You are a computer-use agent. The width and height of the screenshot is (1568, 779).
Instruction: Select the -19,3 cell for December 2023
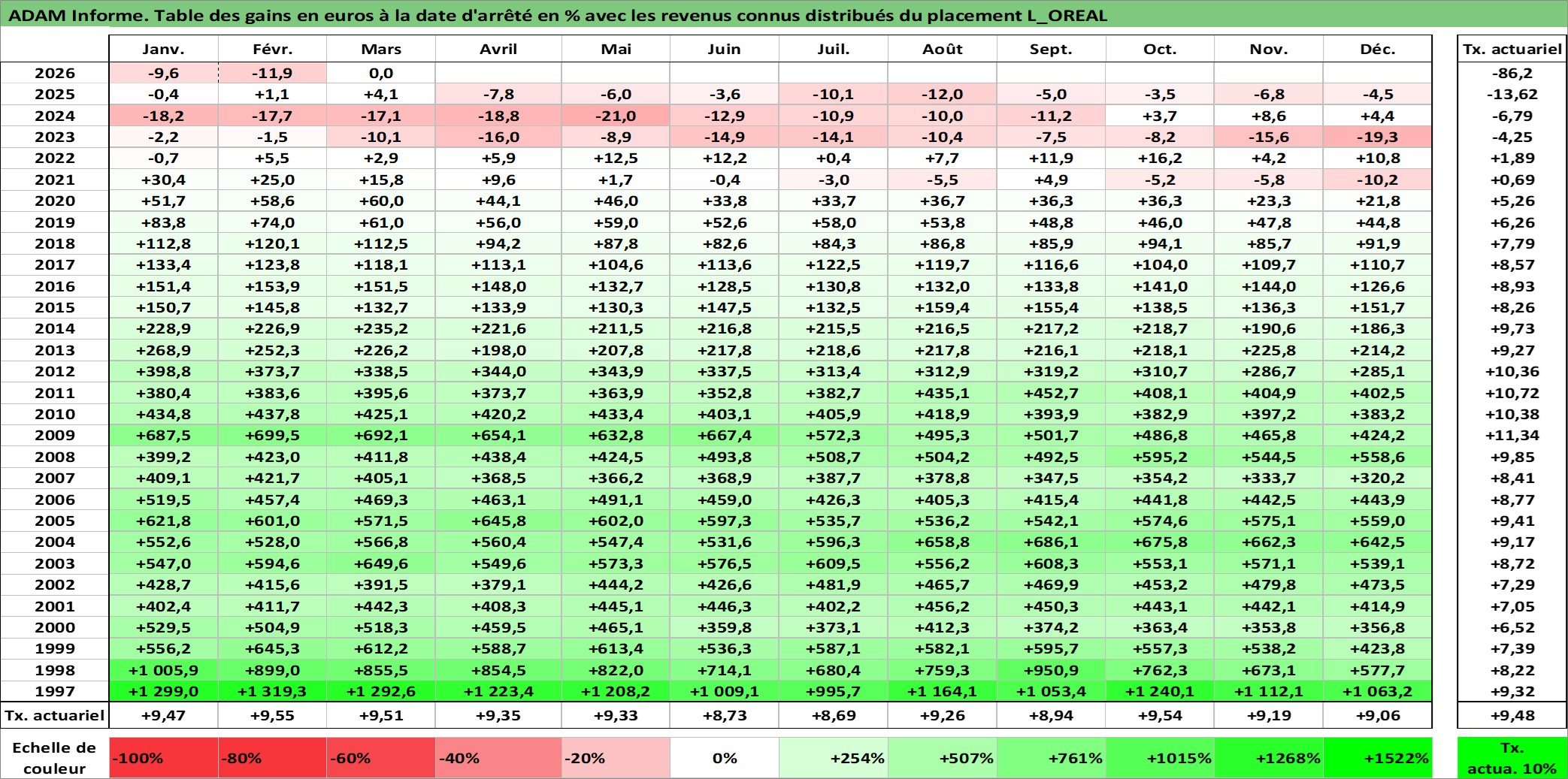tap(1378, 137)
